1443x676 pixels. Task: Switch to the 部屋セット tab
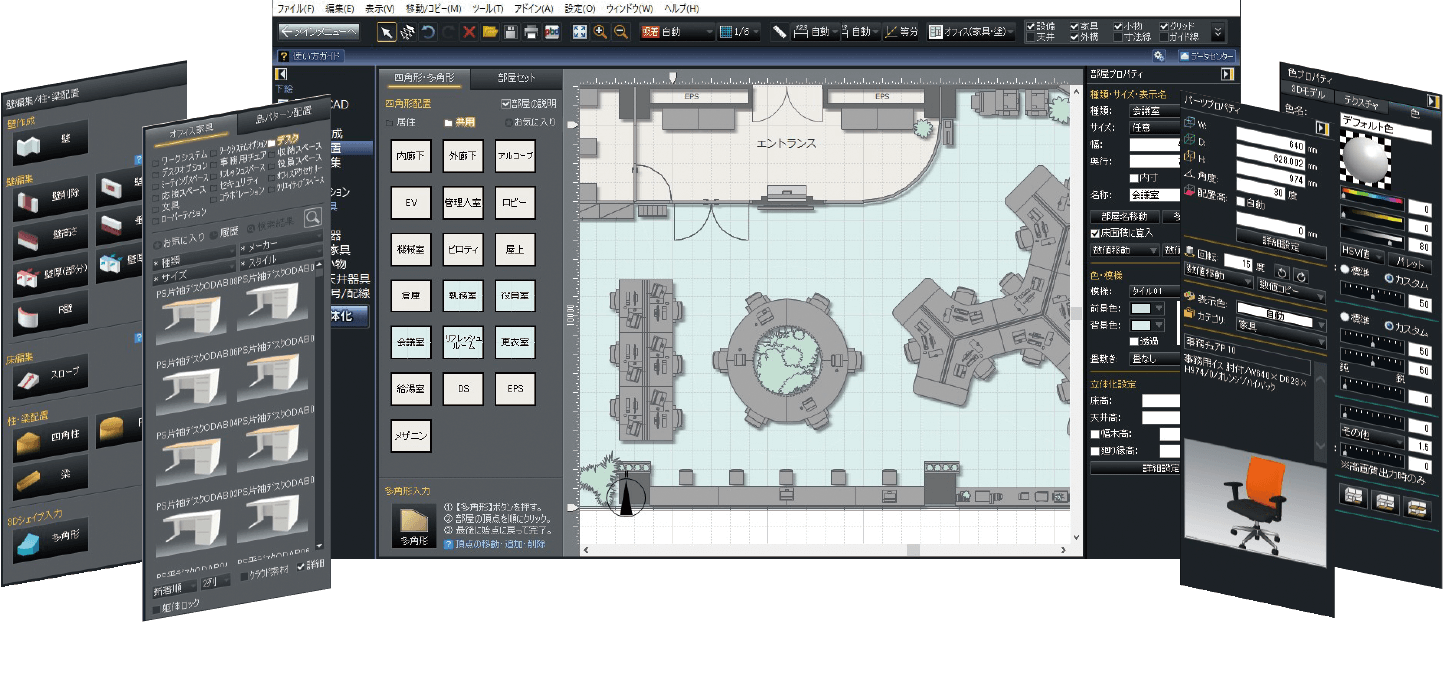(517, 78)
